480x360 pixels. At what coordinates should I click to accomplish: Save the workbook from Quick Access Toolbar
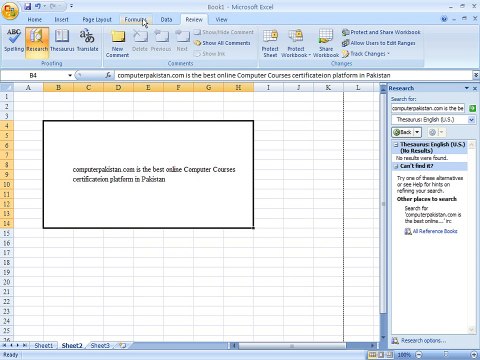[28, 6]
